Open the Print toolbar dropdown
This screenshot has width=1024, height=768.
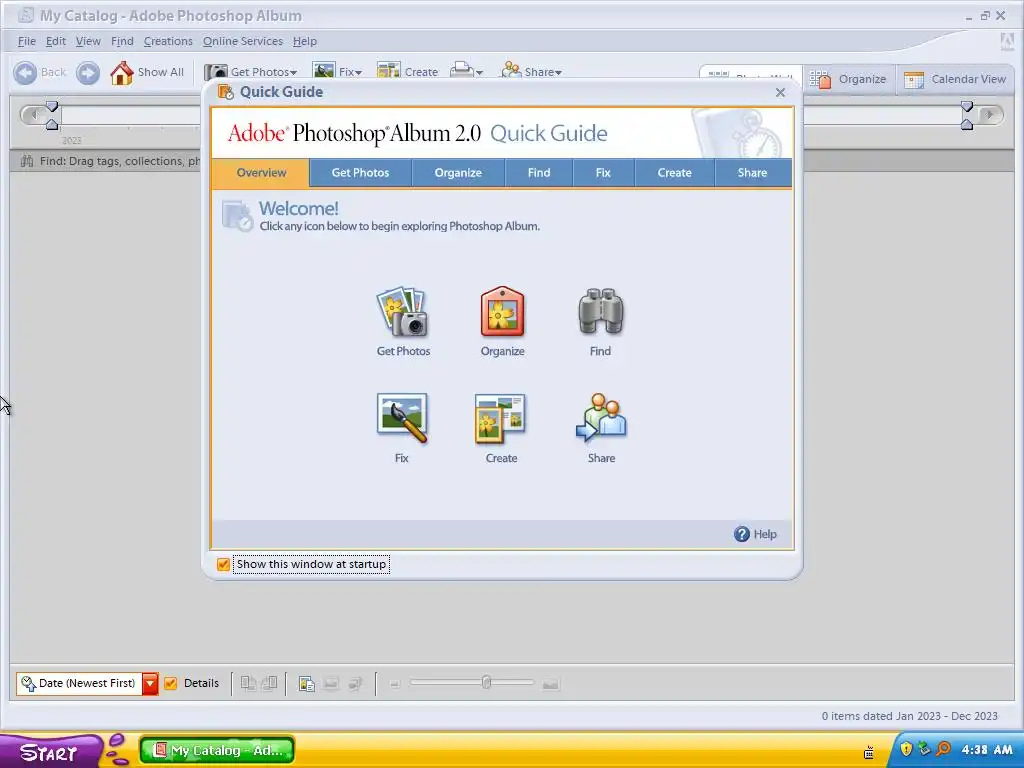tap(479, 72)
